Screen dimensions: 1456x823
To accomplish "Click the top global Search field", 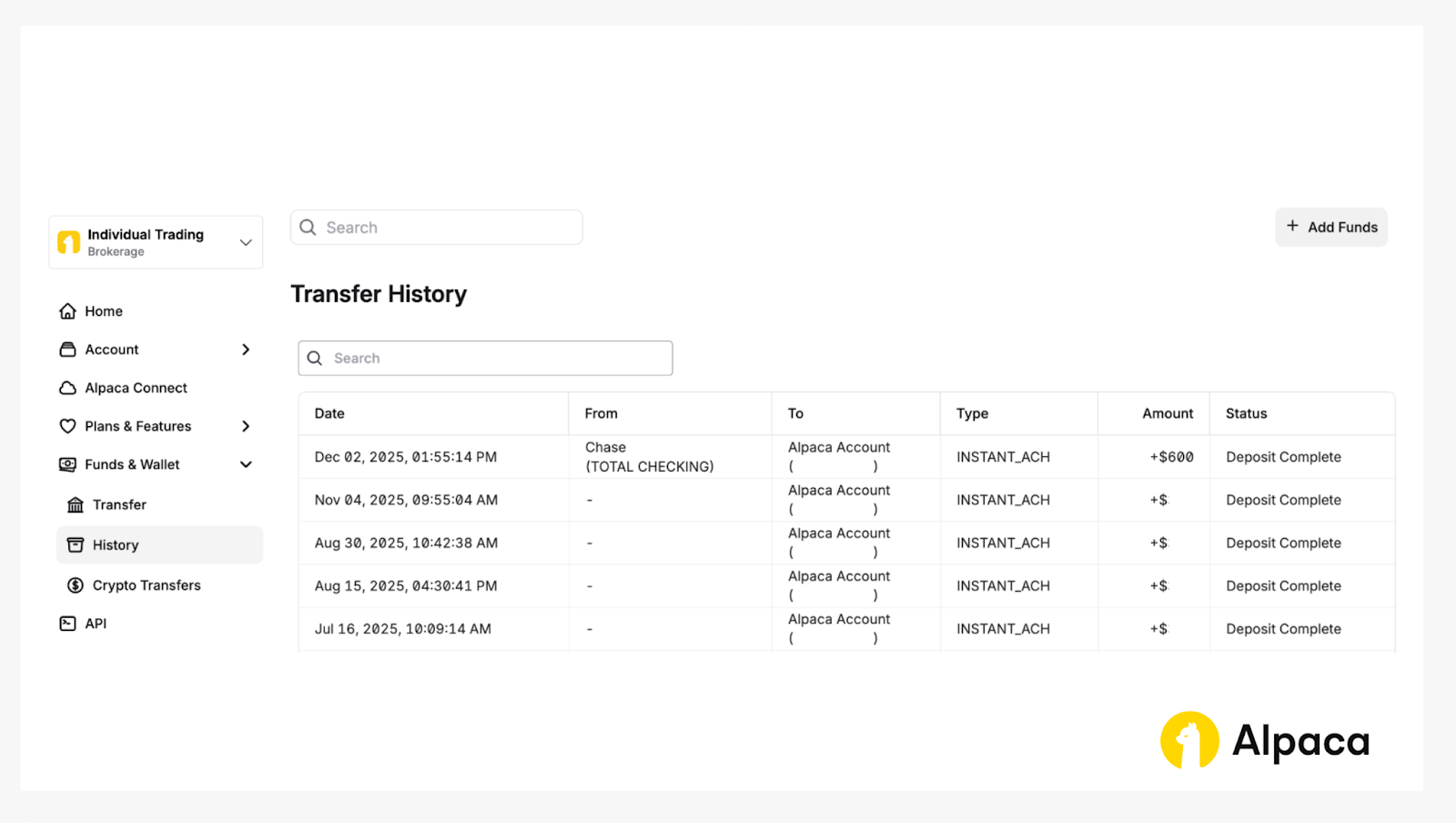I will point(437,228).
